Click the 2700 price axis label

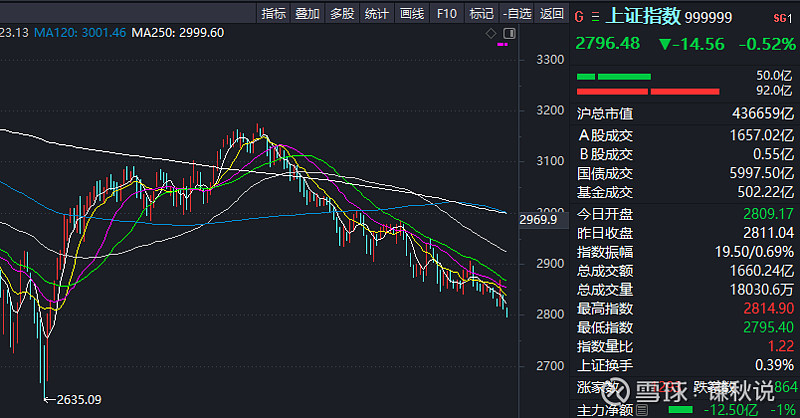[550, 366]
